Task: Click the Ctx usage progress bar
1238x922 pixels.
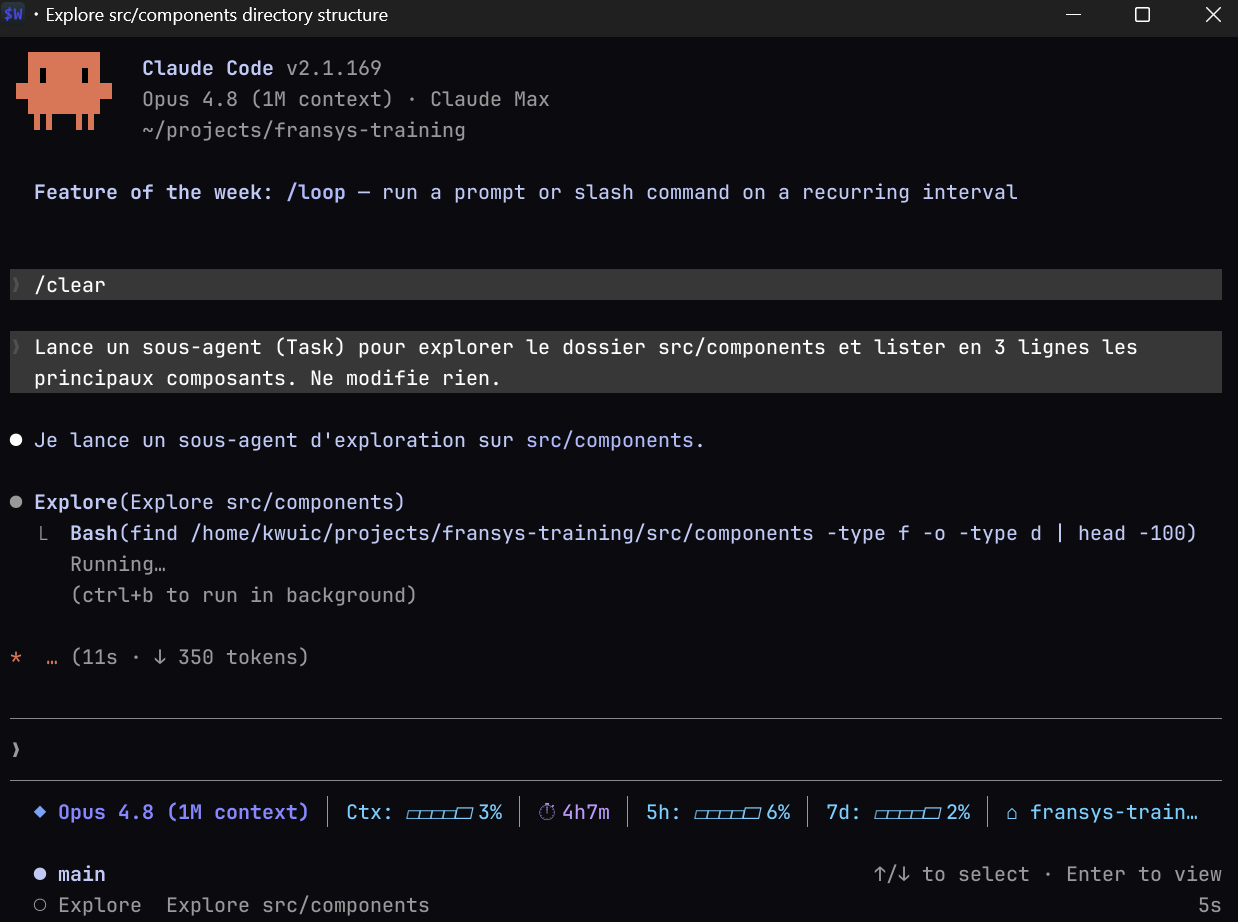Action: click(x=439, y=813)
